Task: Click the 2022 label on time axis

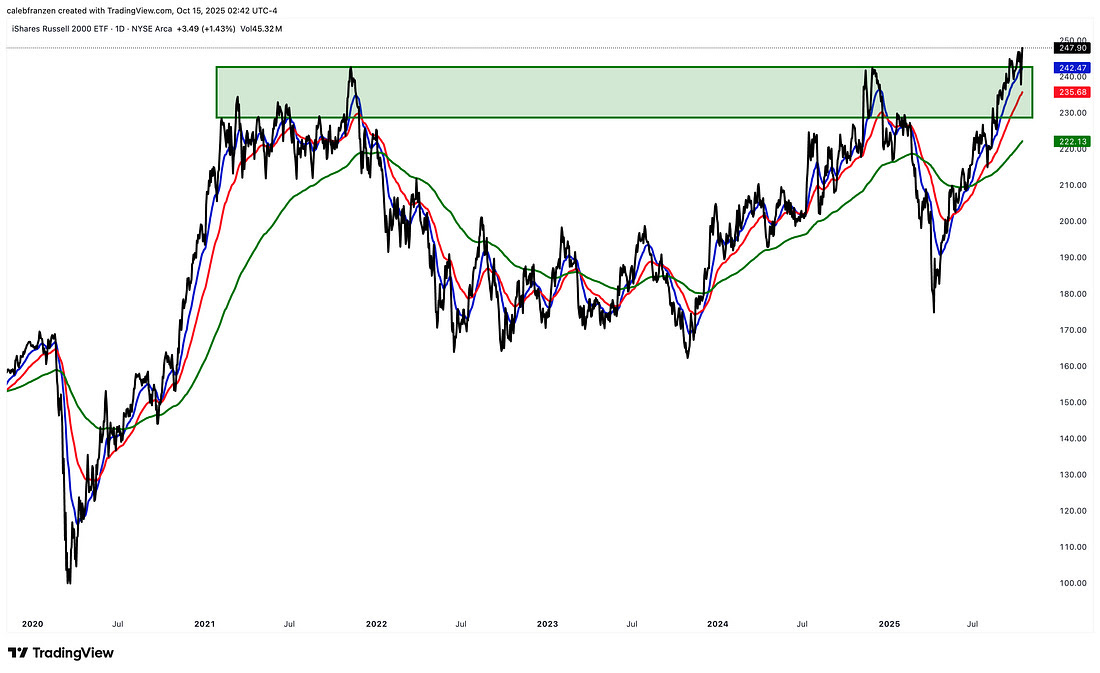Action: pyautogui.click(x=376, y=624)
